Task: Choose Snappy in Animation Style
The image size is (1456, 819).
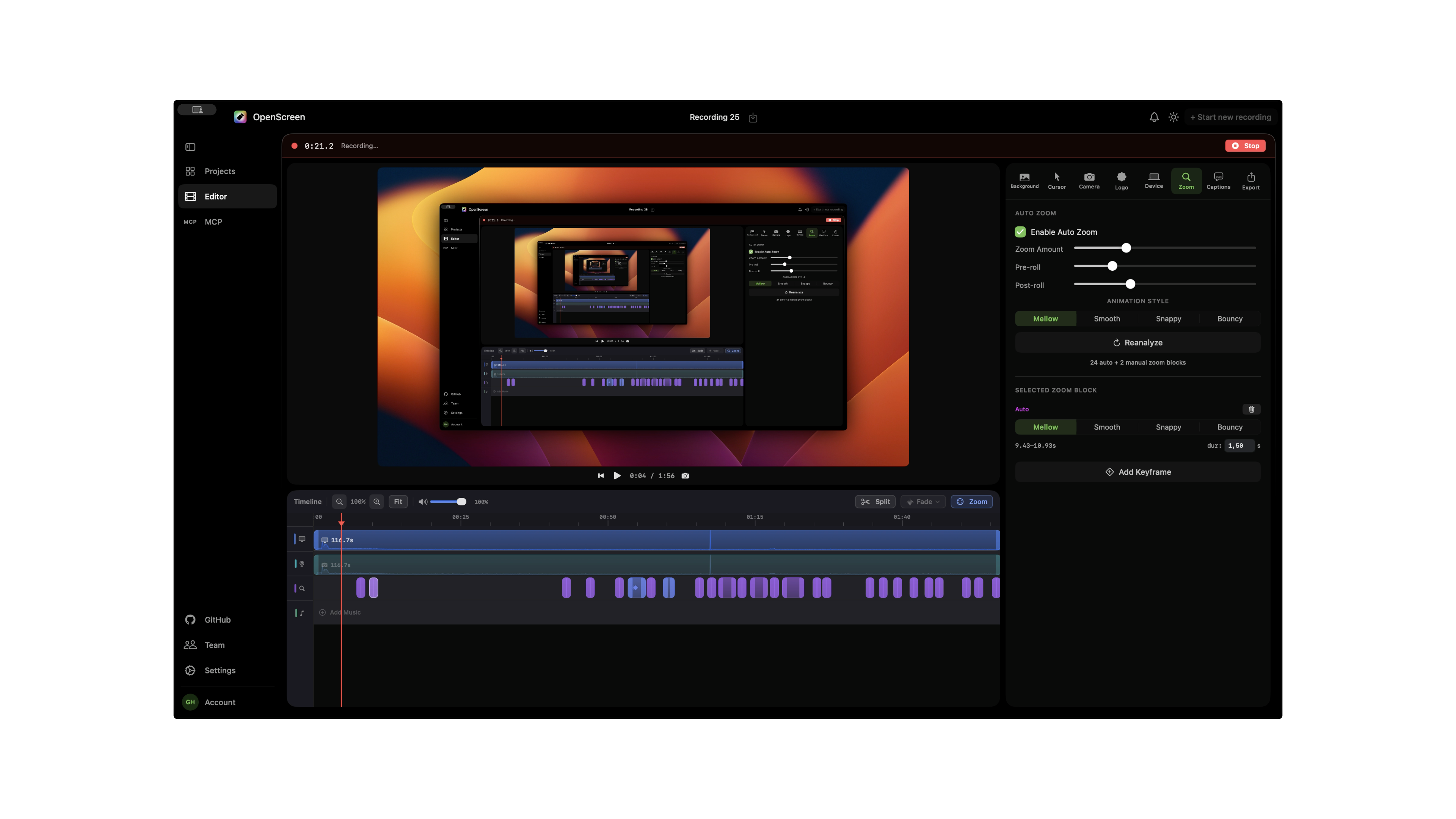Action: pyautogui.click(x=1168, y=319)
